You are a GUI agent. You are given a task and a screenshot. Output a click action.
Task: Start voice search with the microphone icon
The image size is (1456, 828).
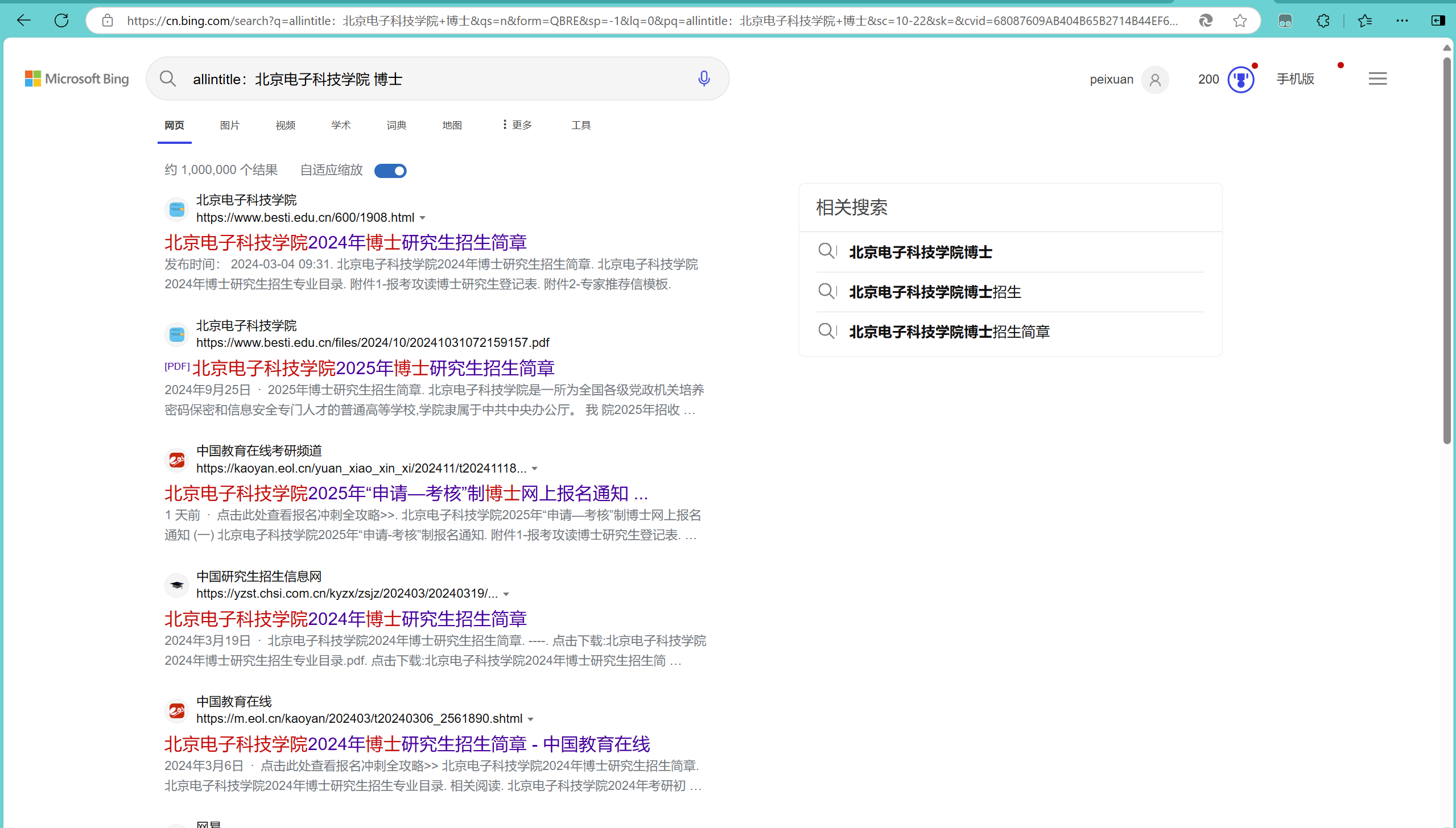[704, 78]
